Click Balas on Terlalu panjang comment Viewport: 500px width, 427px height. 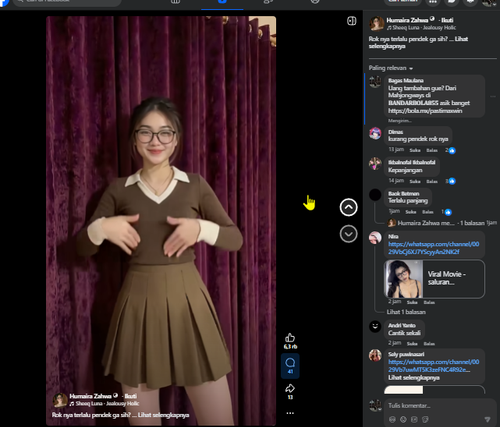[428, 212]
